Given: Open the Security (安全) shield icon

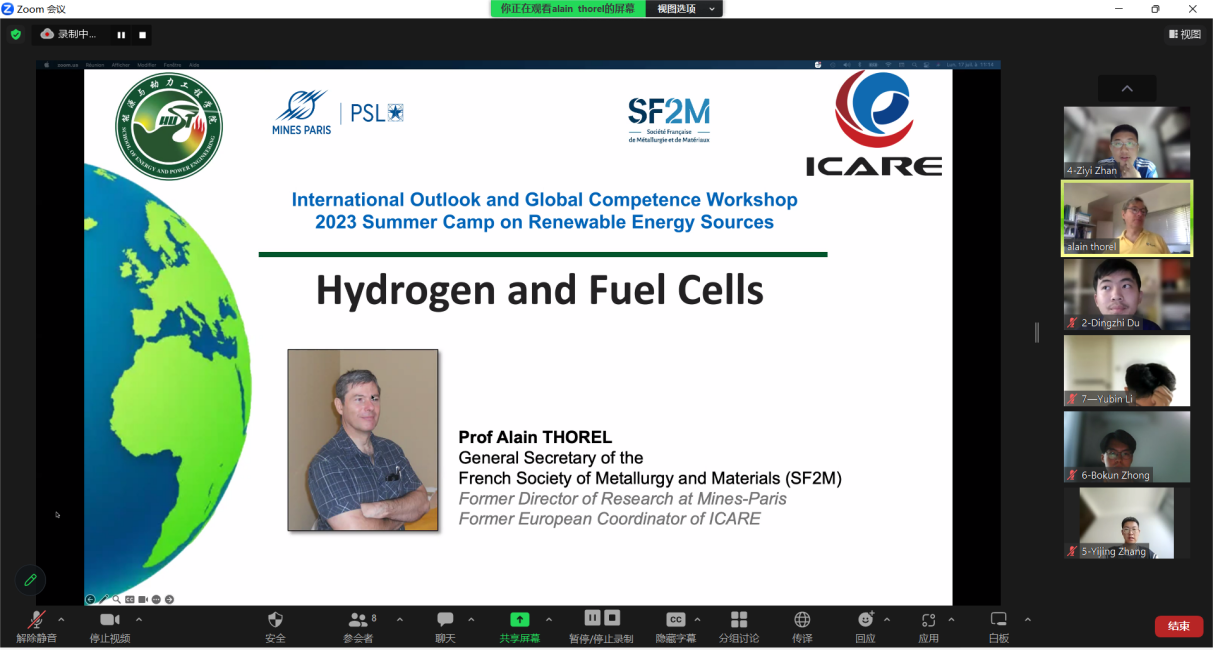Looking at the screenshot, I should [x=275, y=621].
